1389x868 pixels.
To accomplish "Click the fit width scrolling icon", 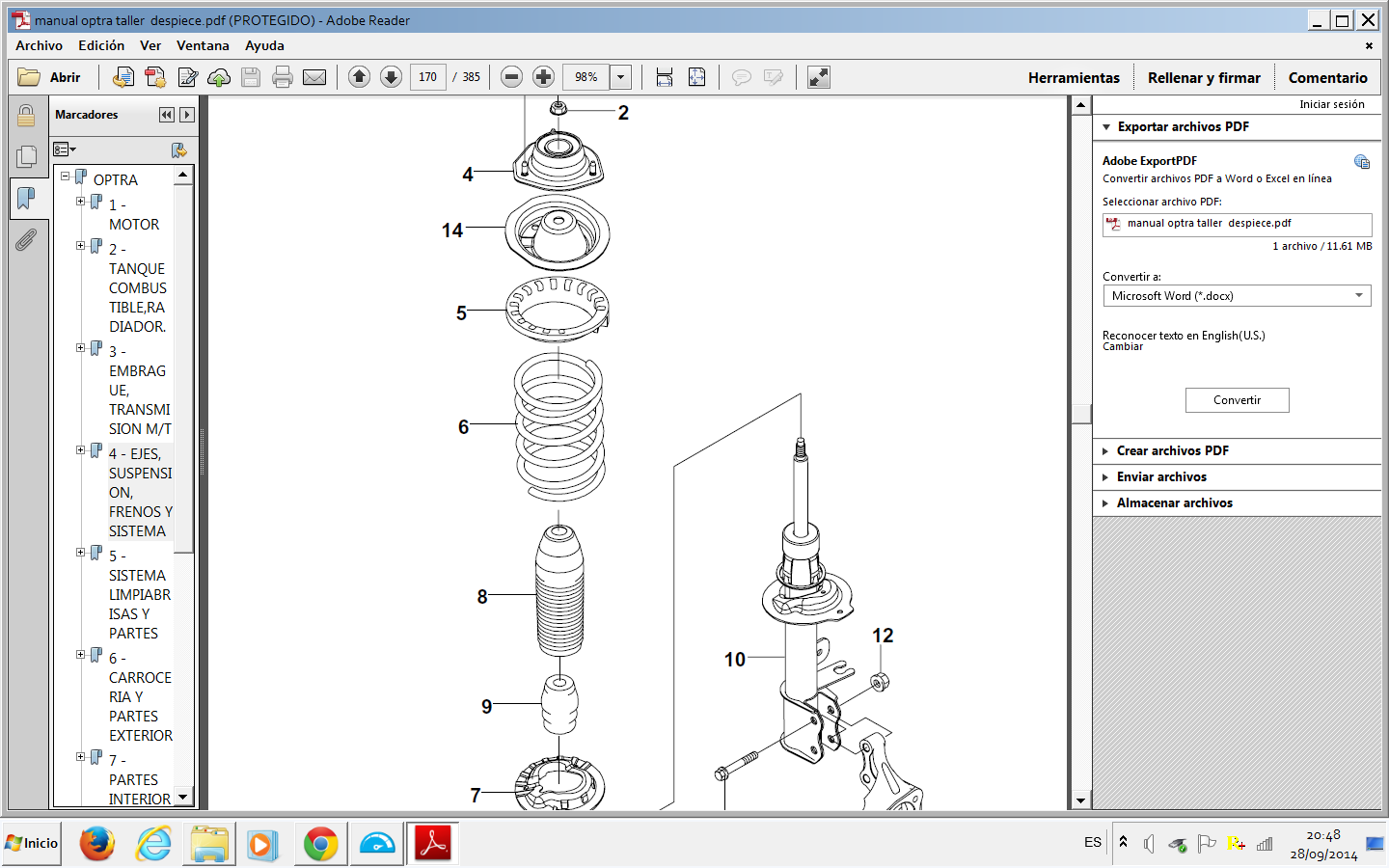I will coord(665,77).
